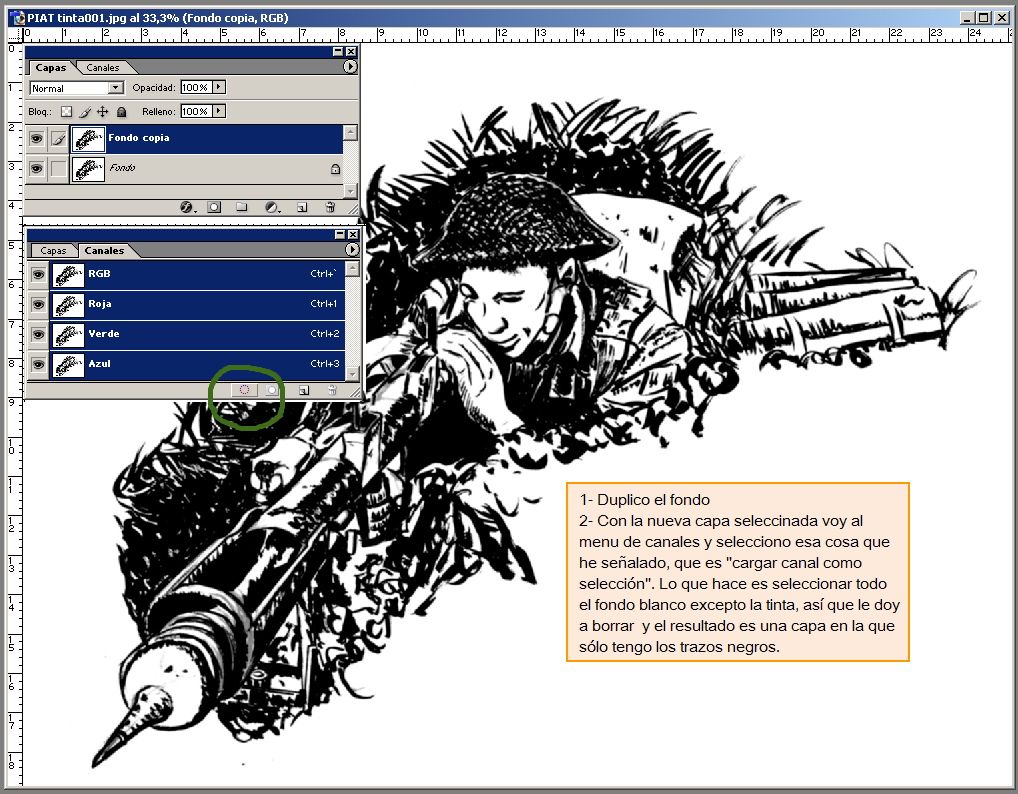Create a new layer set folder
The height and width of the screenshot is (794, 1018).
242,207
